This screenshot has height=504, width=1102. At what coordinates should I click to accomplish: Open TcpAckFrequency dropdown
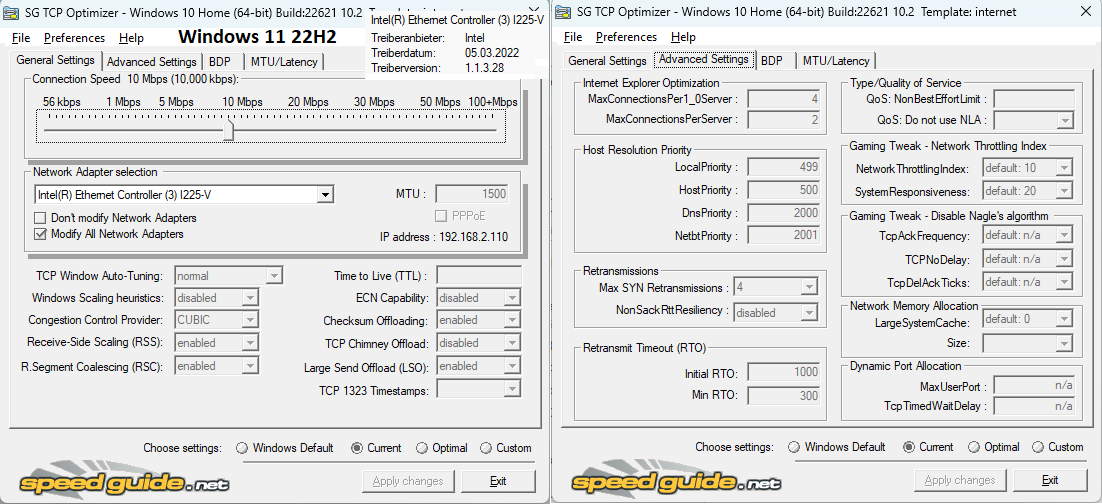click(x=1065, y=236)
